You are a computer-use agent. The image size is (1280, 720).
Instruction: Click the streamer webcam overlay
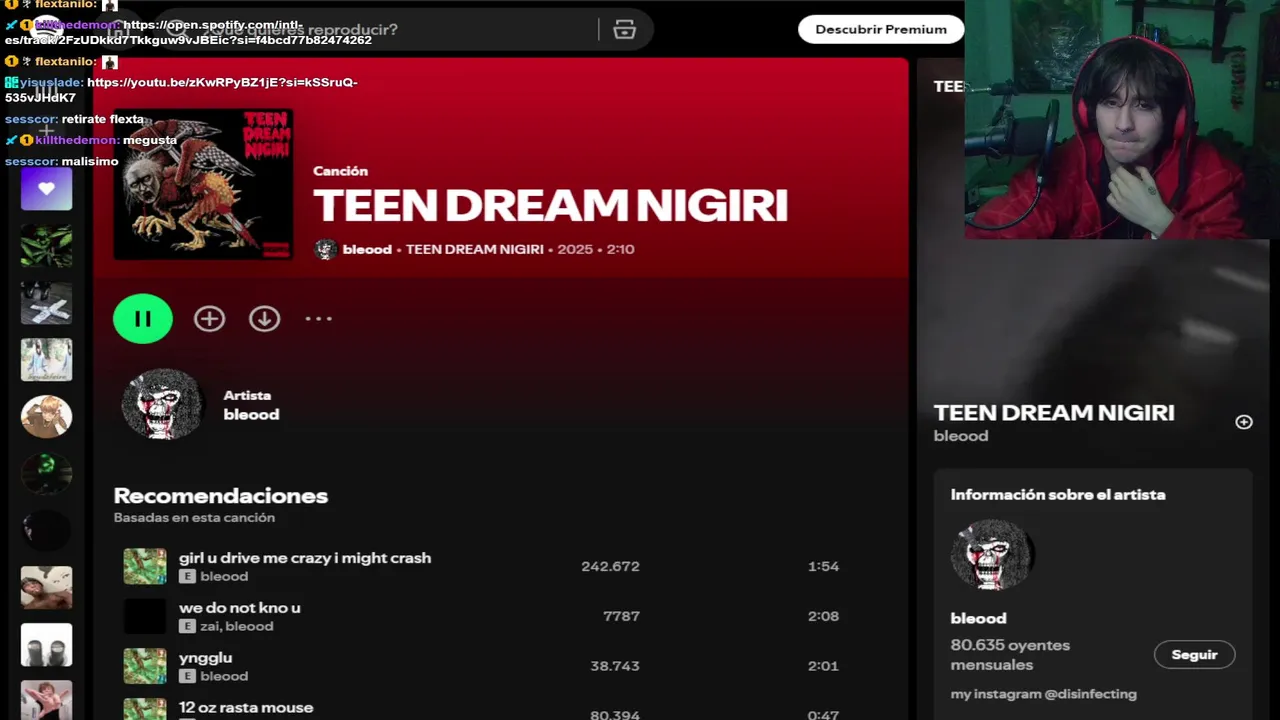coord(1122,119)
